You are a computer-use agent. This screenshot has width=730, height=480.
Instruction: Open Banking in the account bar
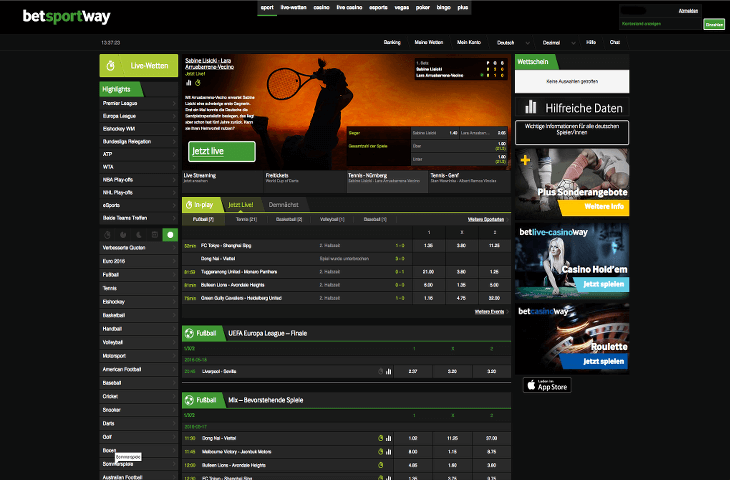pos(392,42)
